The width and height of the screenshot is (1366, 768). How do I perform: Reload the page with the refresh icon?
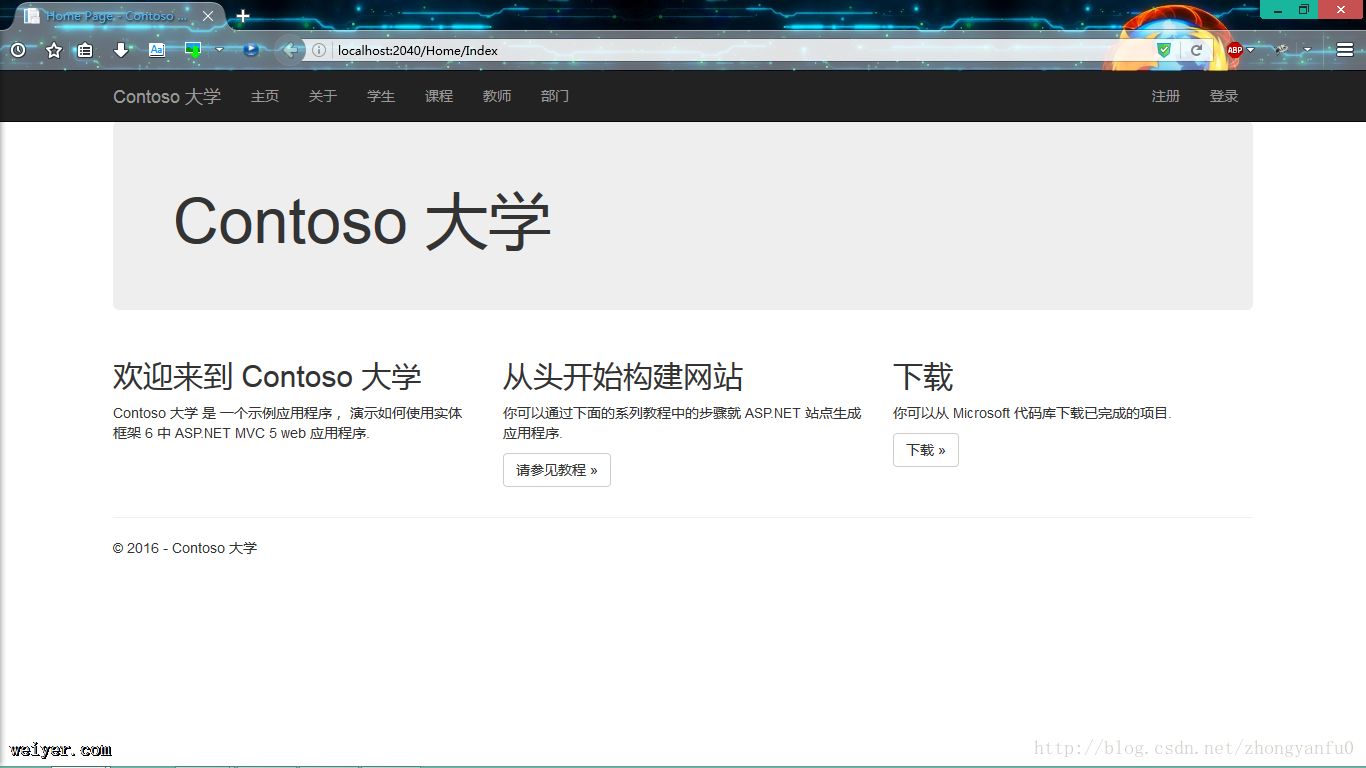pos(1196,50)
